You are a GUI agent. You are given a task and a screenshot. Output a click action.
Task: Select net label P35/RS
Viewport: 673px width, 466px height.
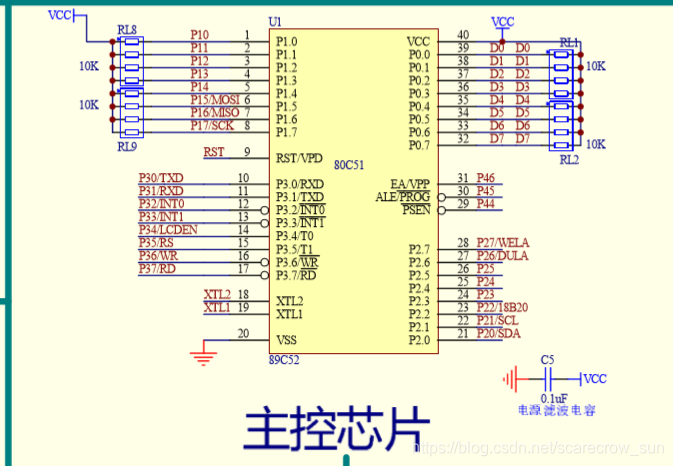[156, 243]
